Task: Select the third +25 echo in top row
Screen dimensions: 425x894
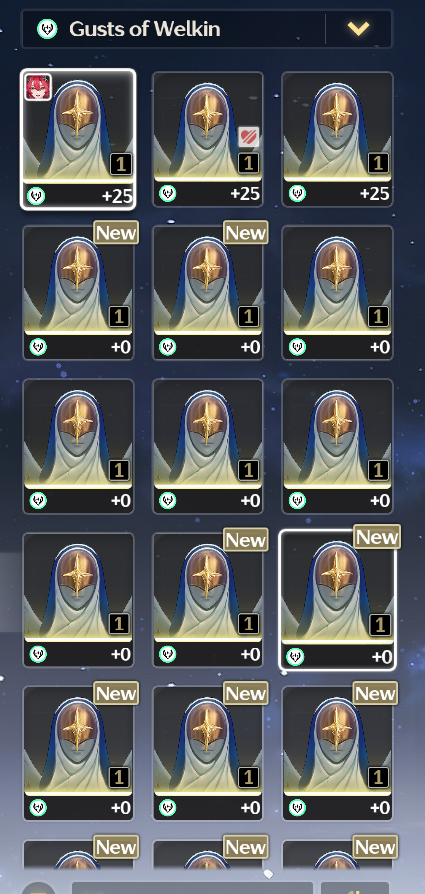Action: 338,139
